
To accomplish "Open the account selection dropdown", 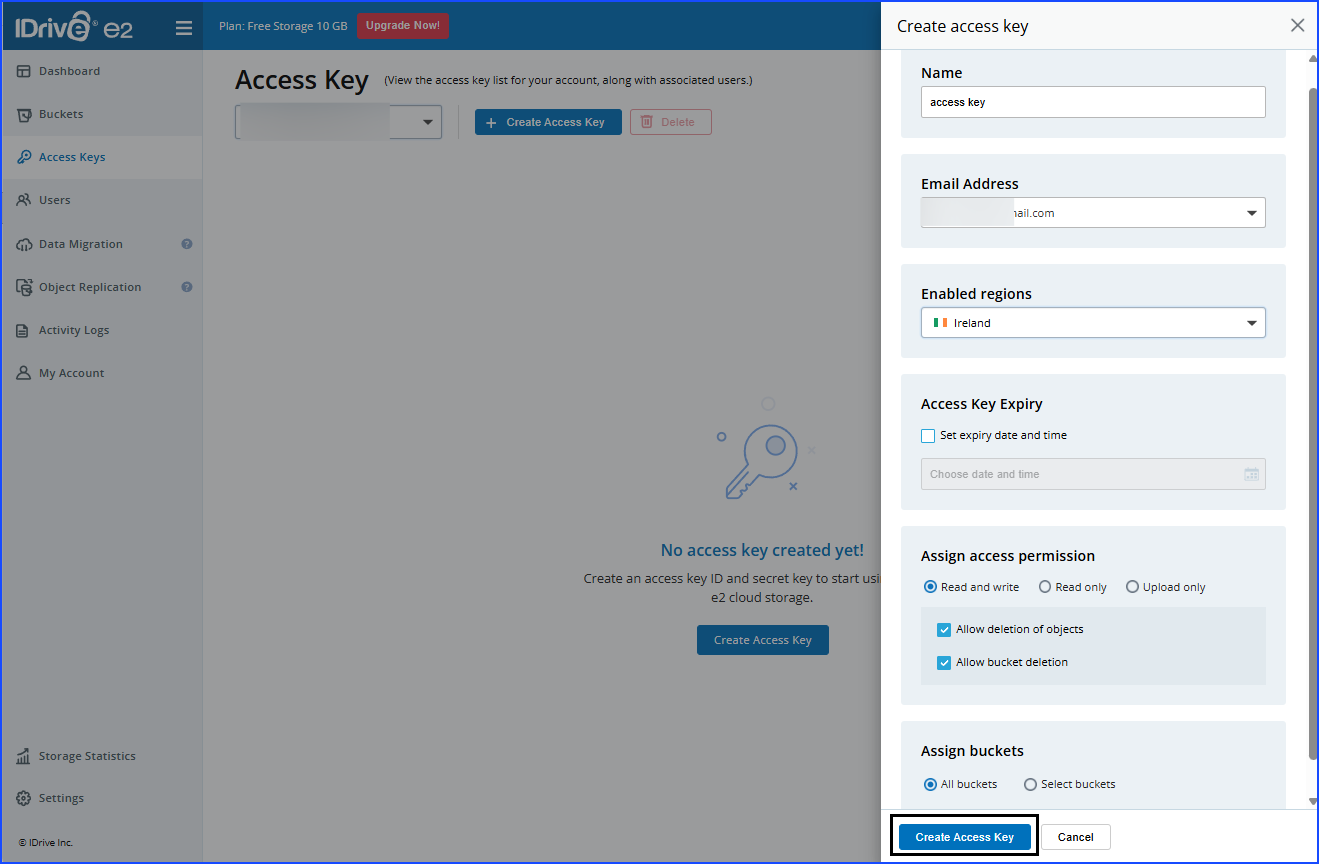I will (x=428, y=121).
